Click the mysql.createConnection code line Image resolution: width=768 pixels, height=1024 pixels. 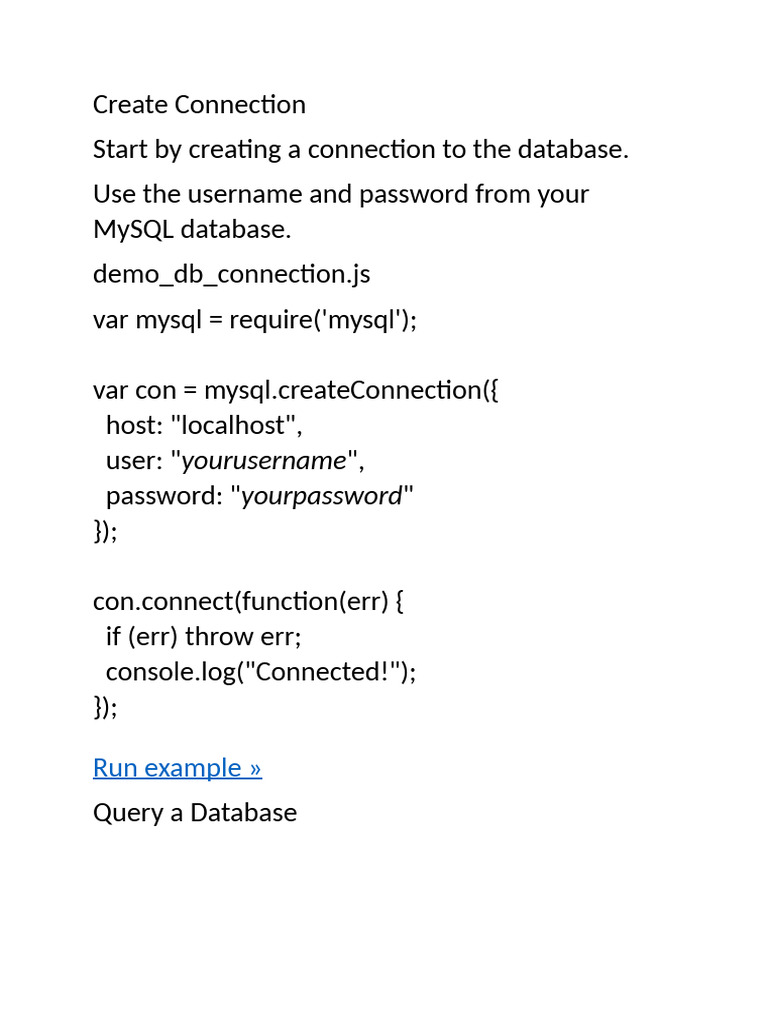(x=295, y=390)
